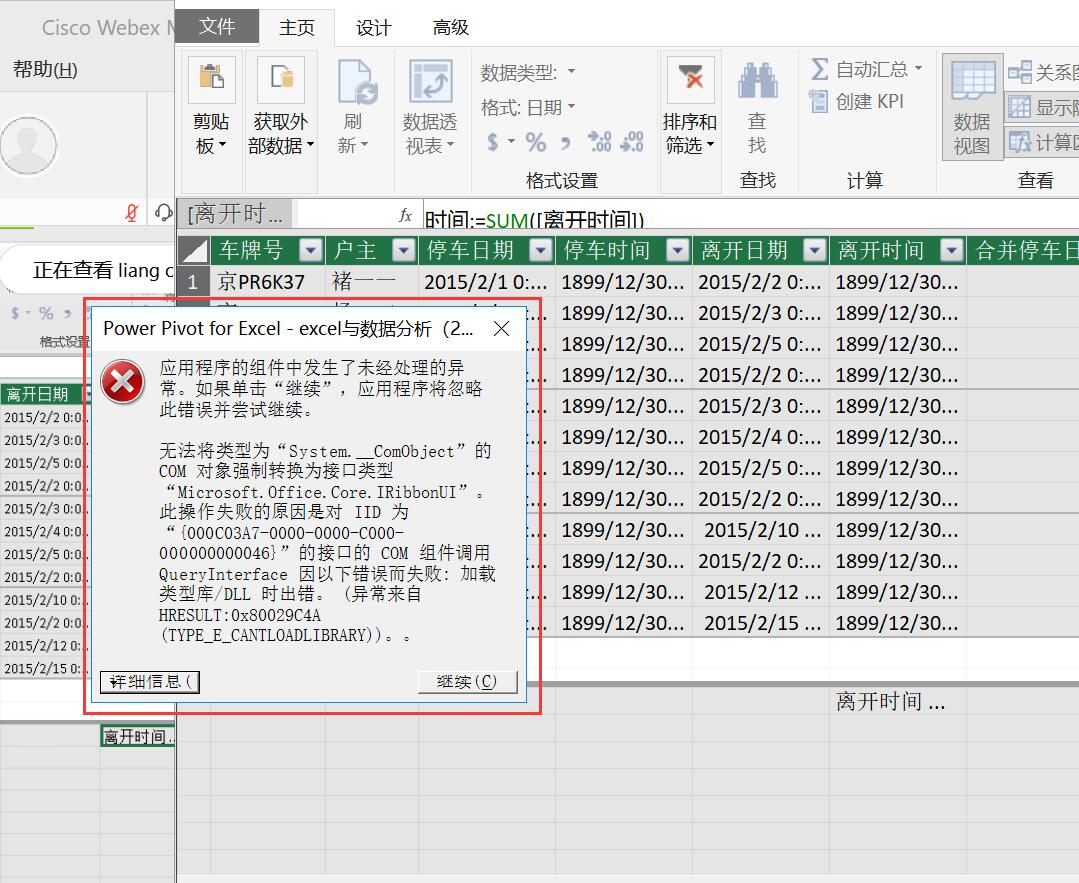Viewport: 1079px width, 883px height.
Task: Click 离开时间 cell in Webex shared view
Action: pyautogui.click(x=138, y=736)
